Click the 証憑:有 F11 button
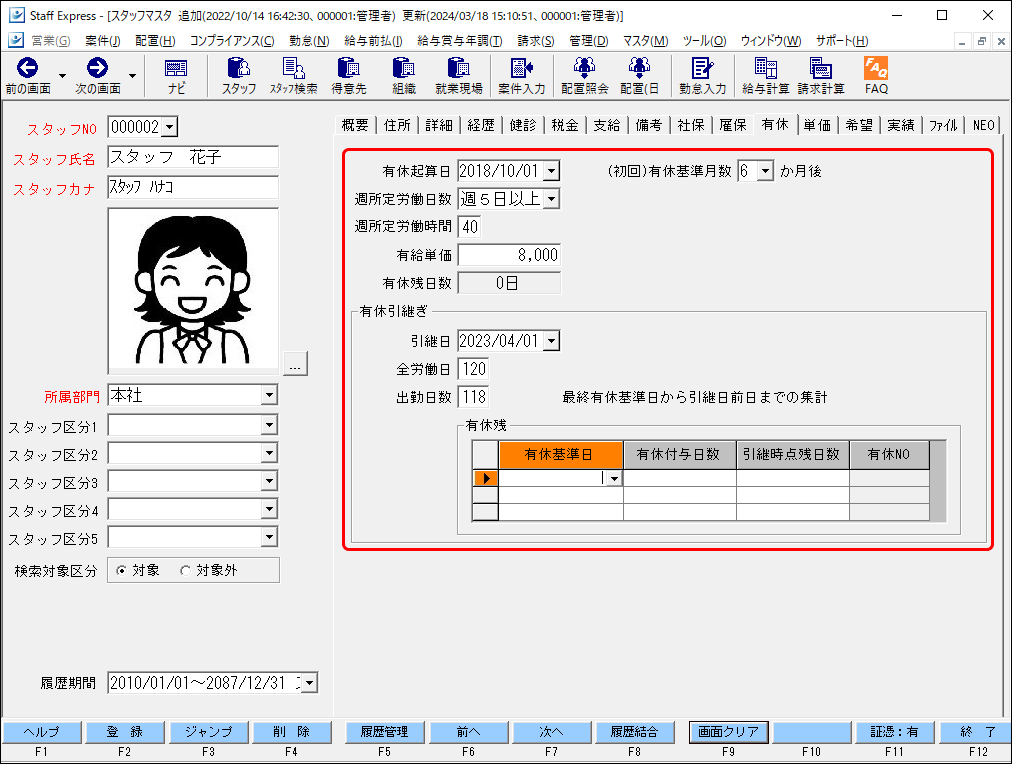 tap(895, 732)
